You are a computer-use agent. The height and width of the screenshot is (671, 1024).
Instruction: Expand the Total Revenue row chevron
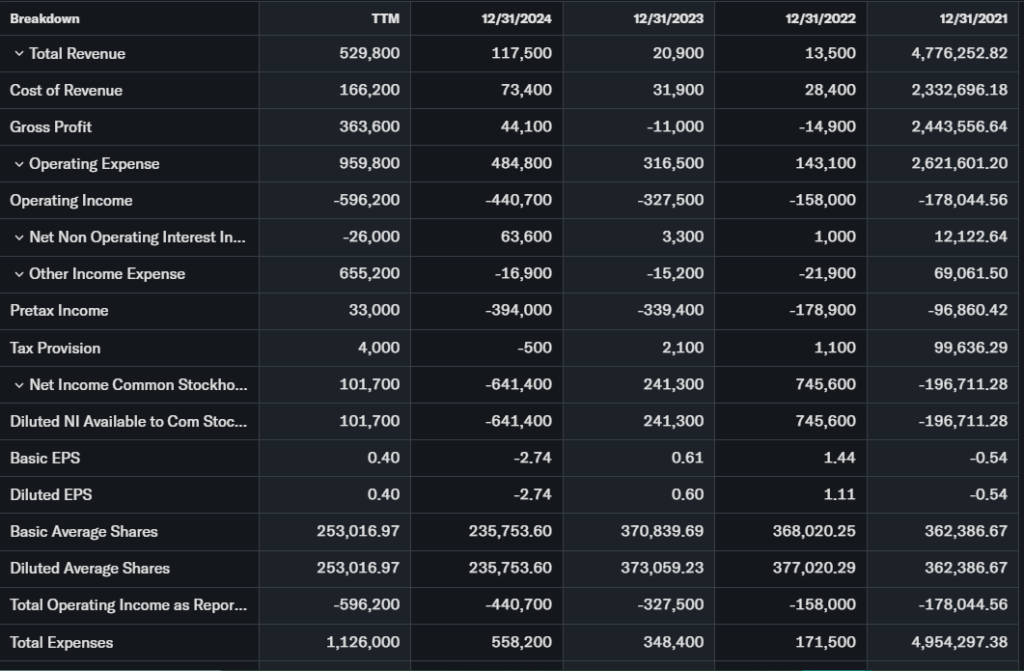[x=19, y=54]
